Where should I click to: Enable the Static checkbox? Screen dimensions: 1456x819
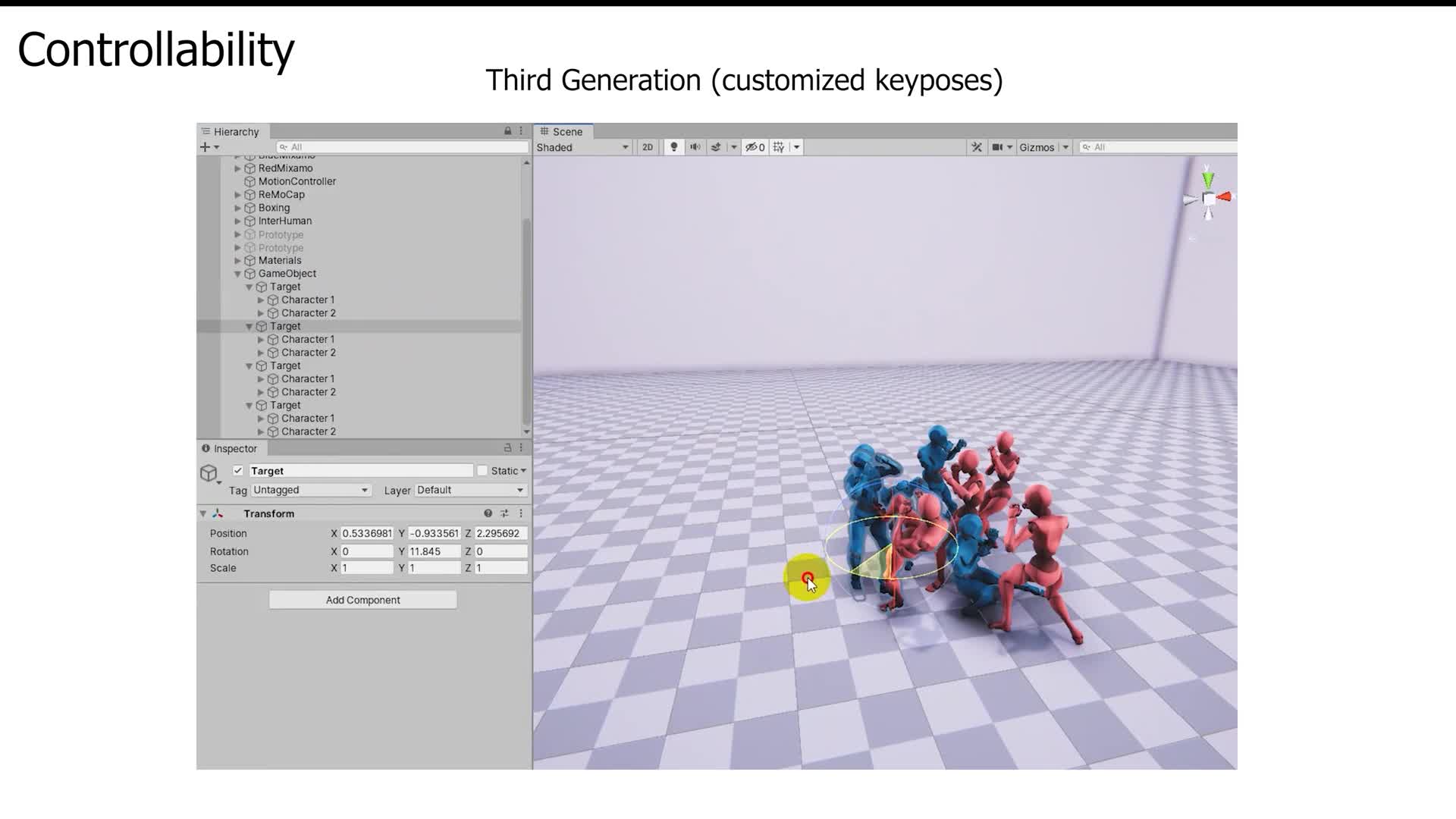[482, 471]
